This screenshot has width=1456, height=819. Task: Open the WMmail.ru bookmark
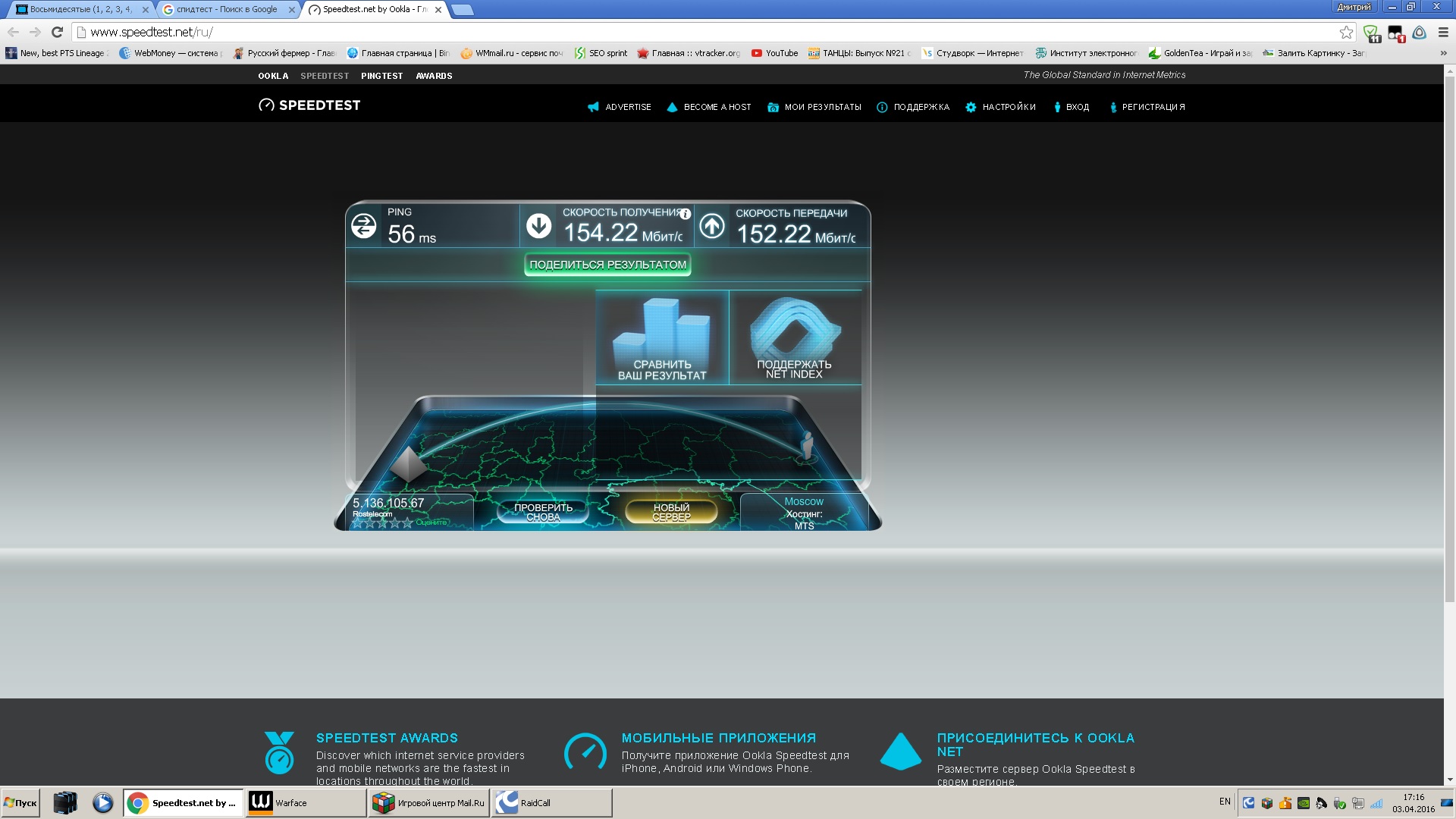[512, 53]
